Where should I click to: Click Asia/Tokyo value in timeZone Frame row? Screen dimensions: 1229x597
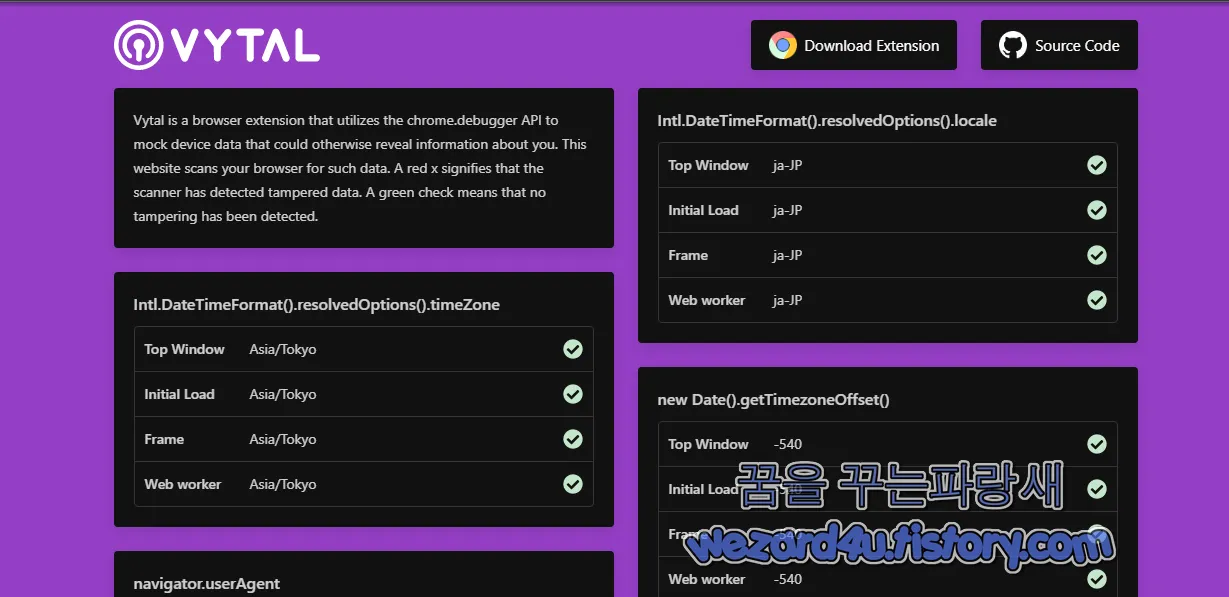coord(283,439)
